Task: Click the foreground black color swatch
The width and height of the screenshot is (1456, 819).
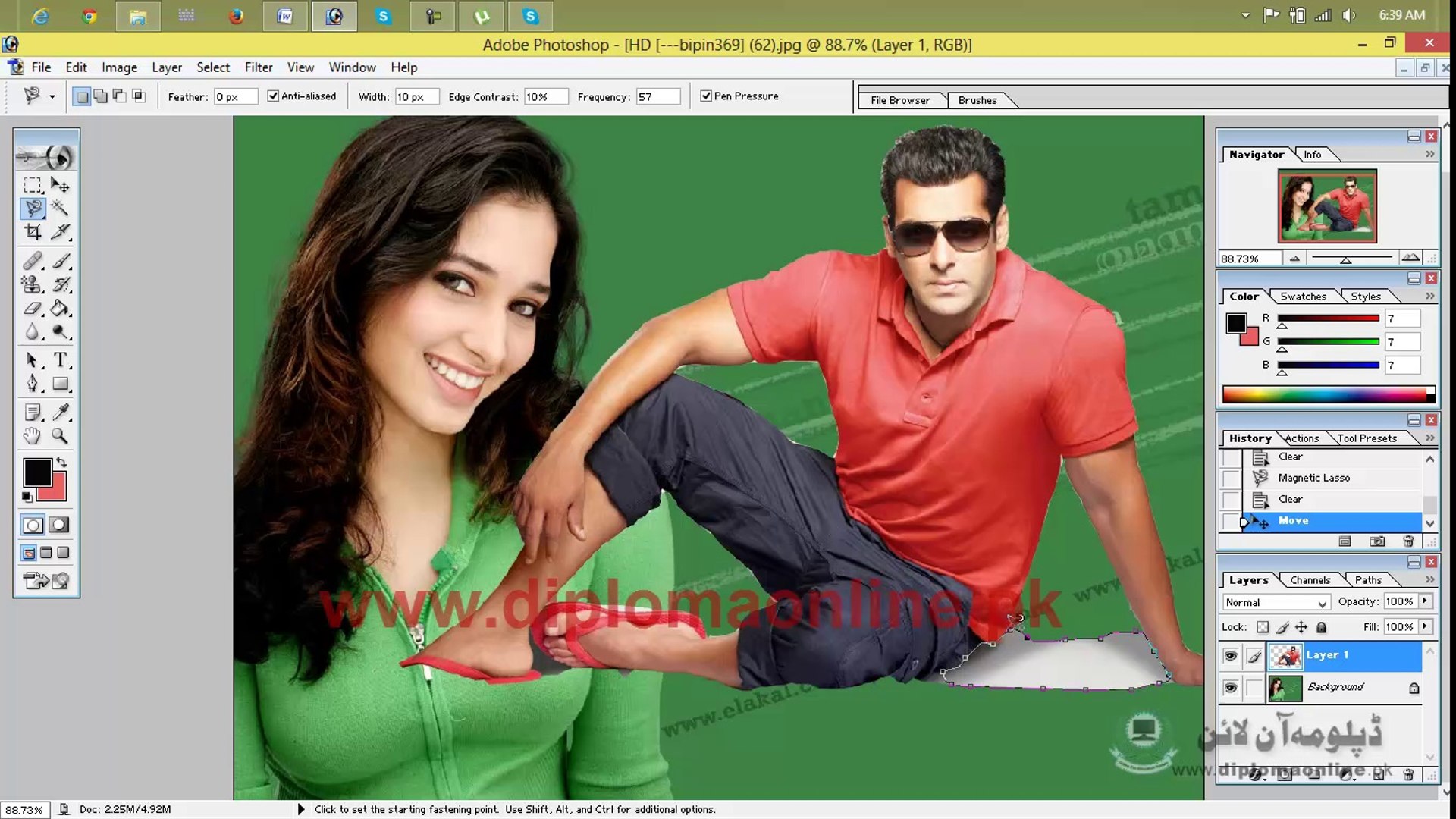Action: click(36, 473)
